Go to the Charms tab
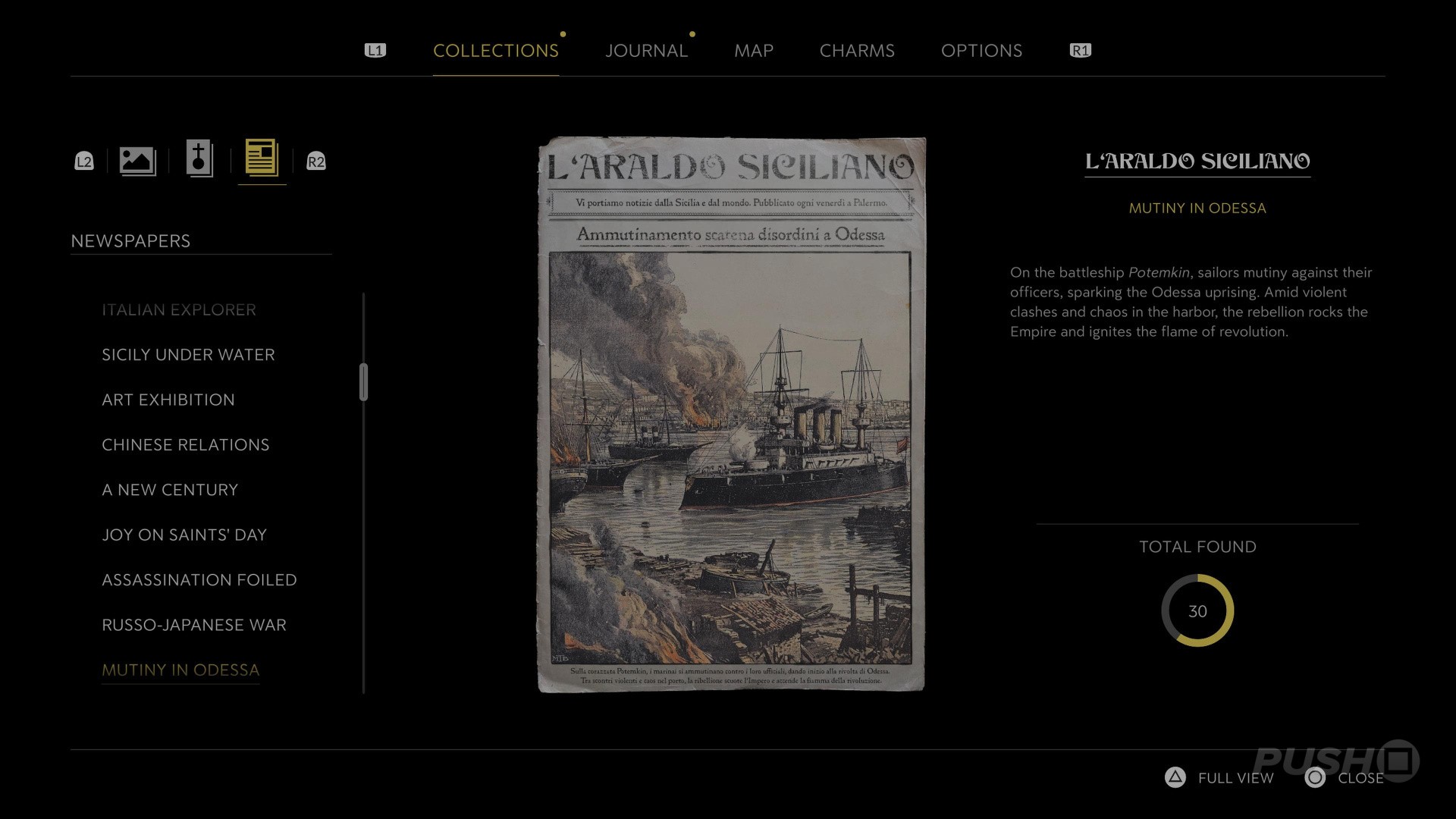 [857, 51]
